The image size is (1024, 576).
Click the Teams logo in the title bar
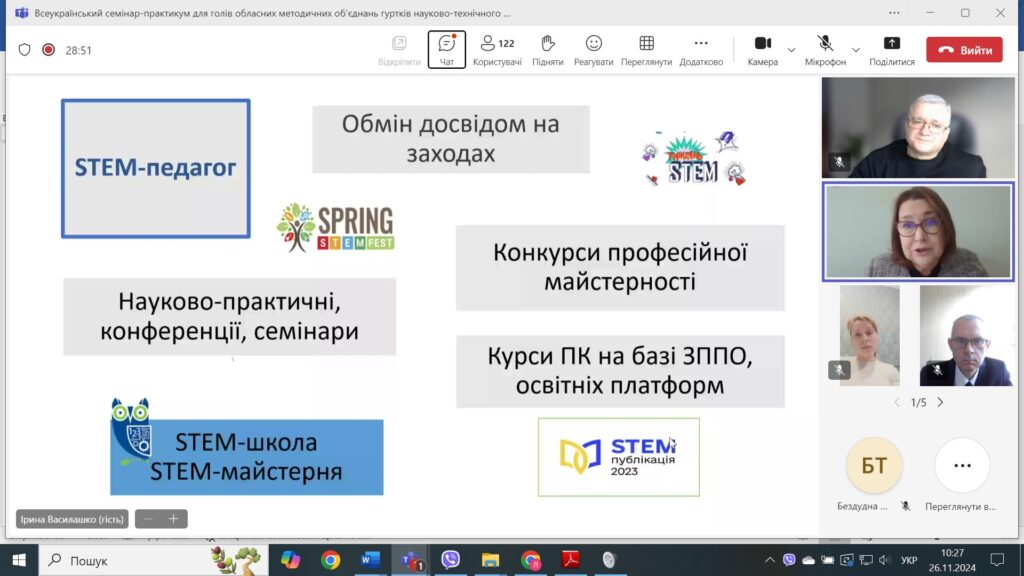(21, 12)
